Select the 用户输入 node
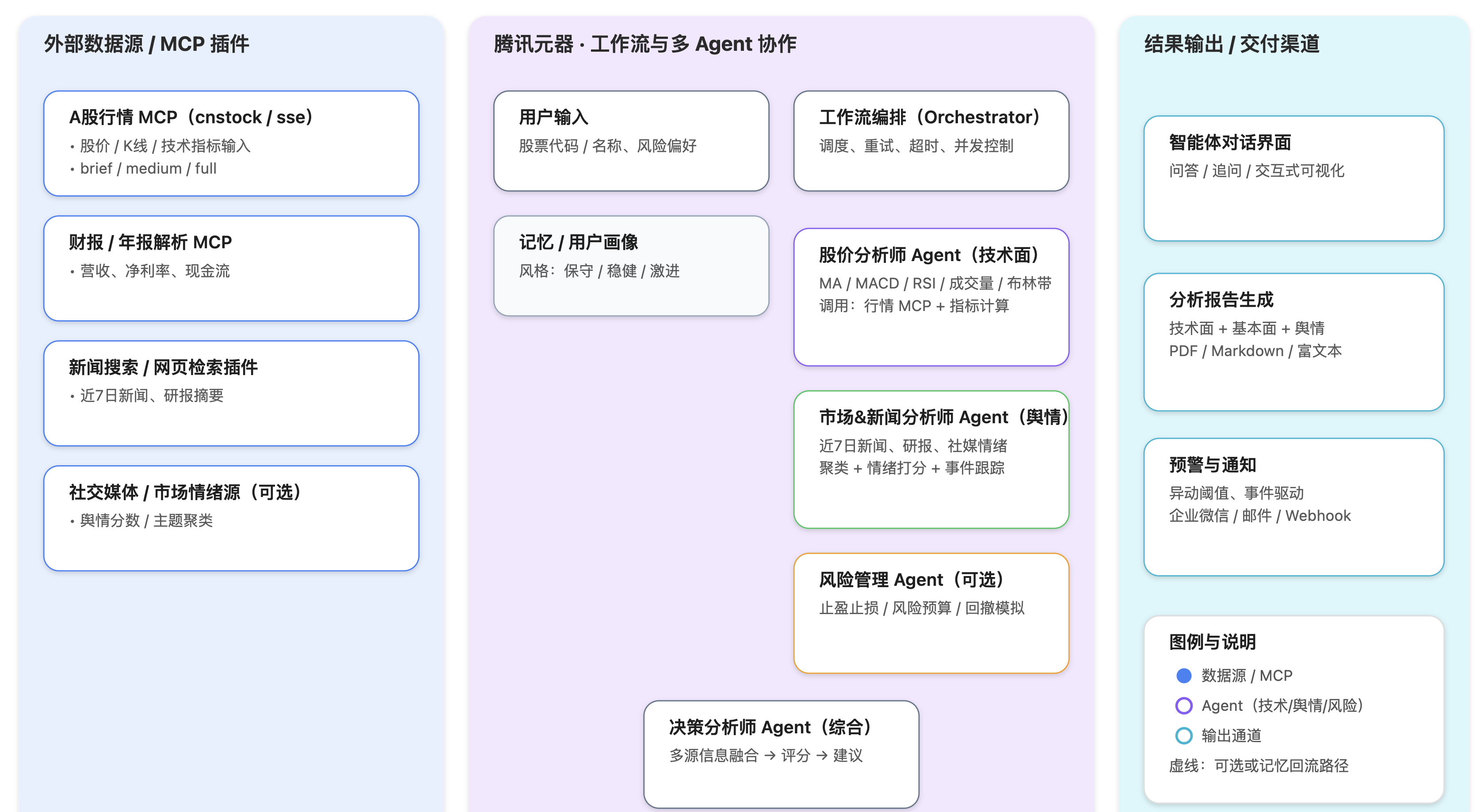The image size is (1480, 812). 631,140
